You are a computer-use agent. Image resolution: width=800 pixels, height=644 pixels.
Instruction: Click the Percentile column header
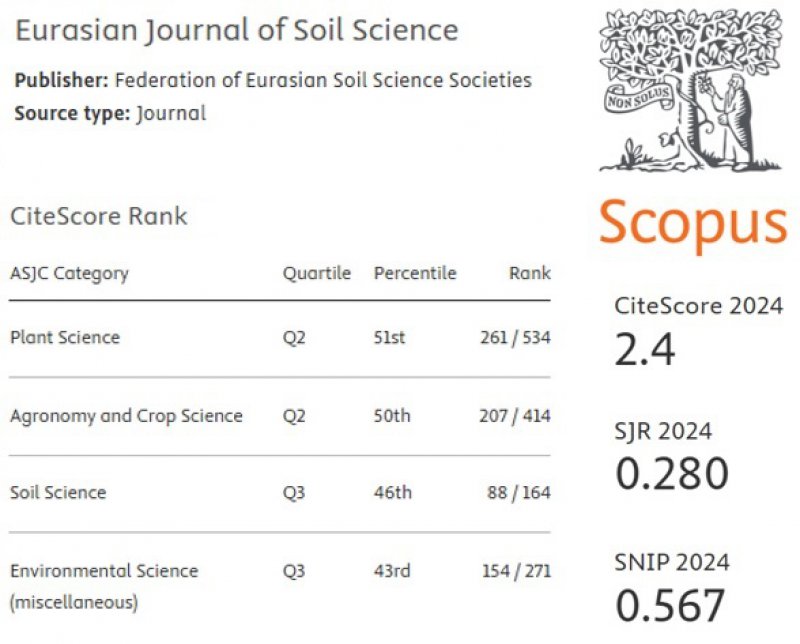click(415, 273)
